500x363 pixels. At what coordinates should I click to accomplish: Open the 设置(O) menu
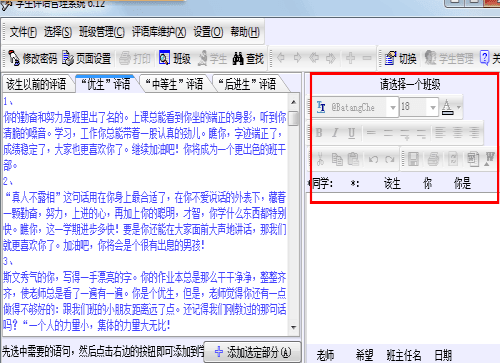208,32
